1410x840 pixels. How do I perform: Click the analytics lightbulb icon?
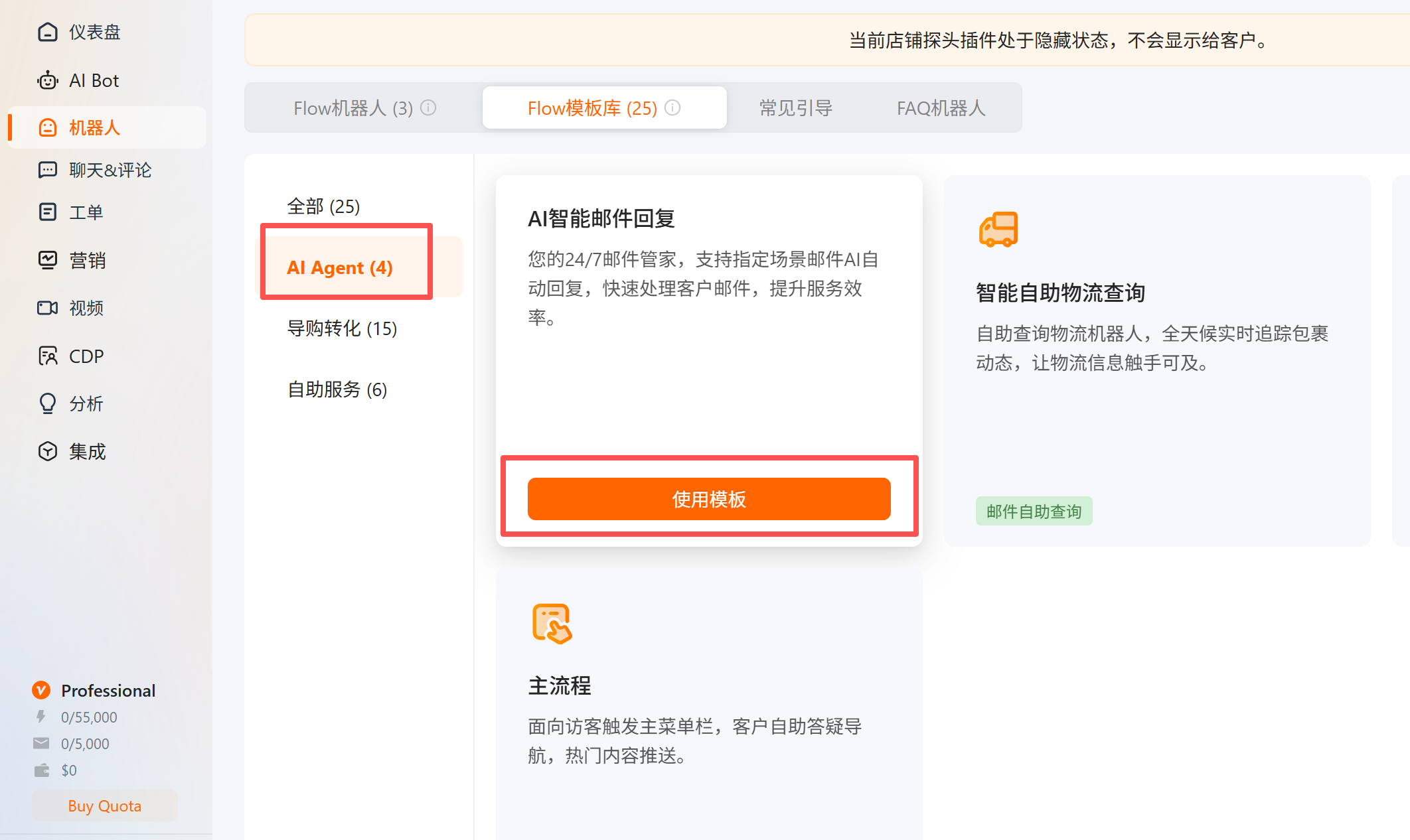coord(47,403)
